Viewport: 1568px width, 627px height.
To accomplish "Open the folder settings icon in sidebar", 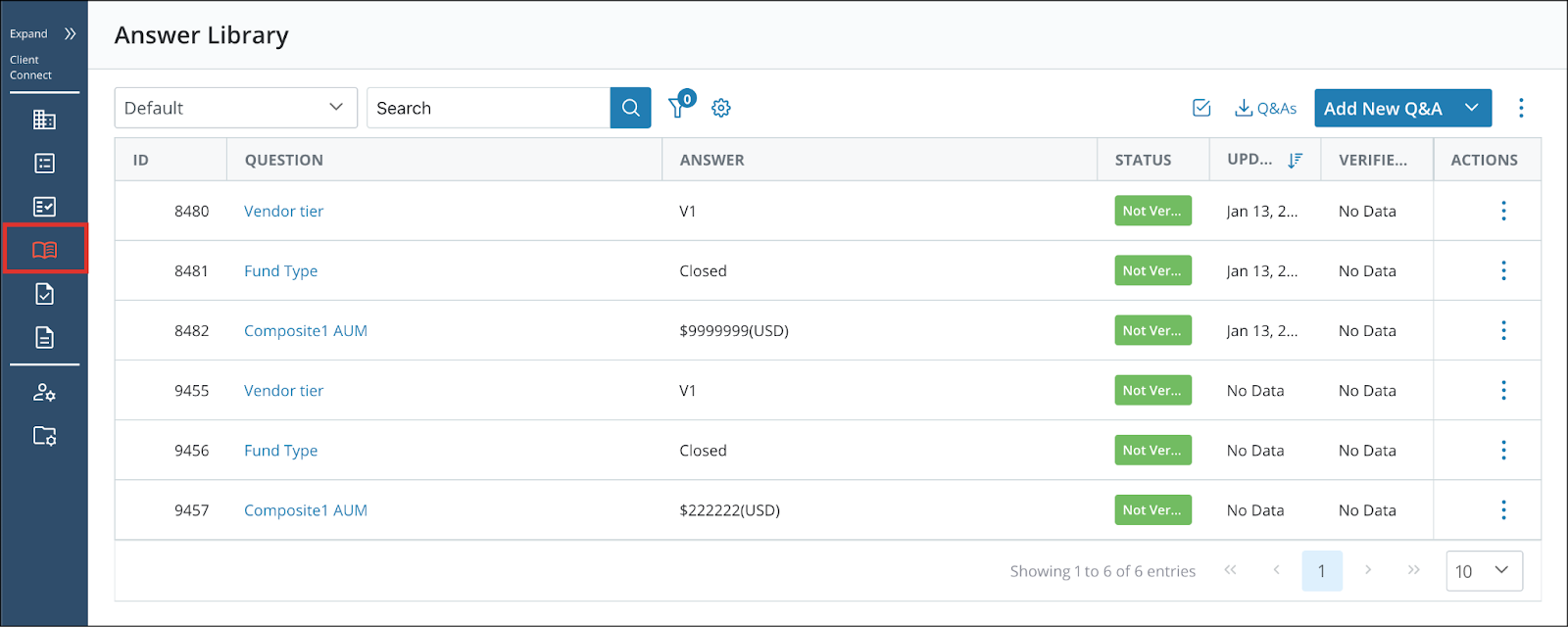I will tap(44, 436).
